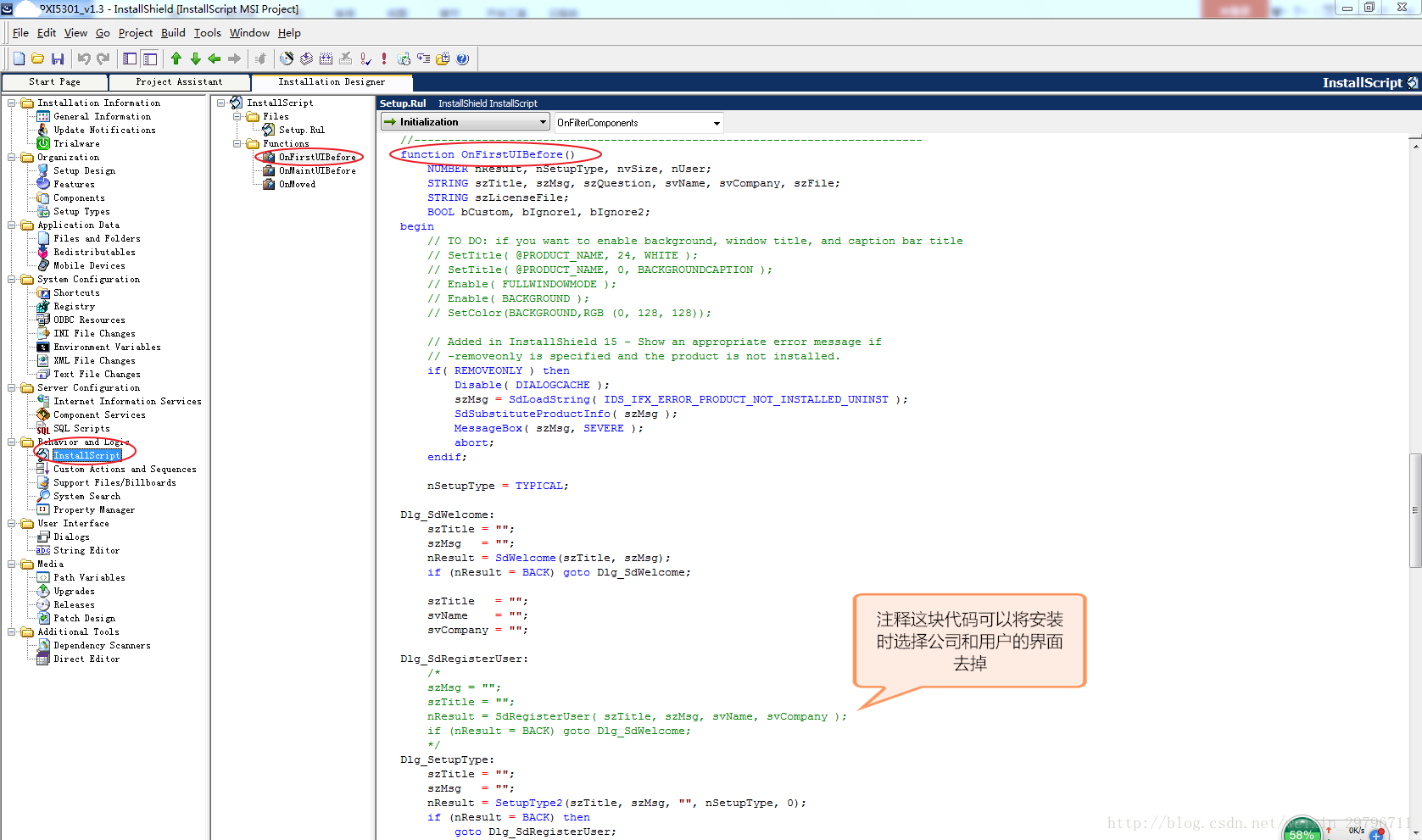Collapse the System Configuration tree node
Viewport: 1422px width, 840px height.
click(x=12, y=279)
